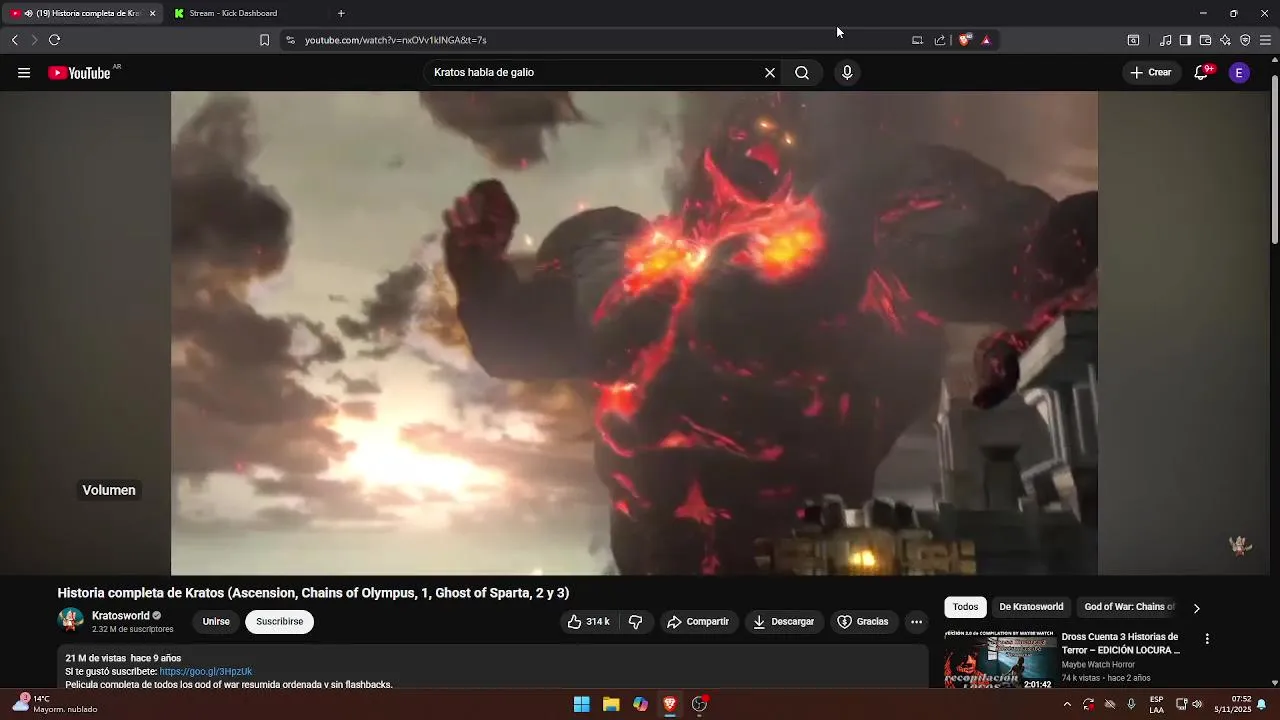Image resolution: width=1280 pixels, height=720 pixels.
Task: Click Unirse to join the channel
Action: pyautogui.click(x=216, y=622)
